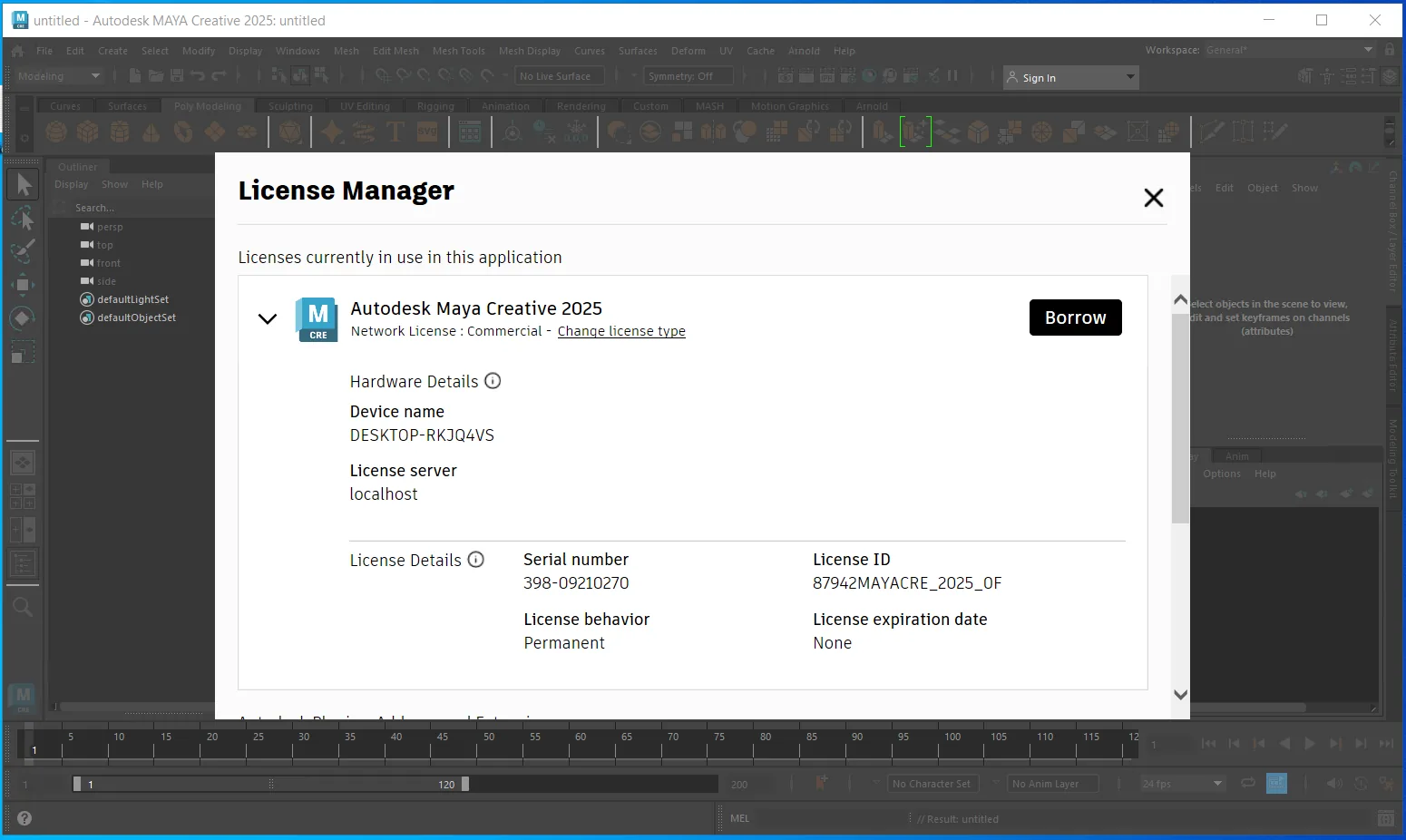Switch to the Motion Graphics shelf tab

[789, 106]
